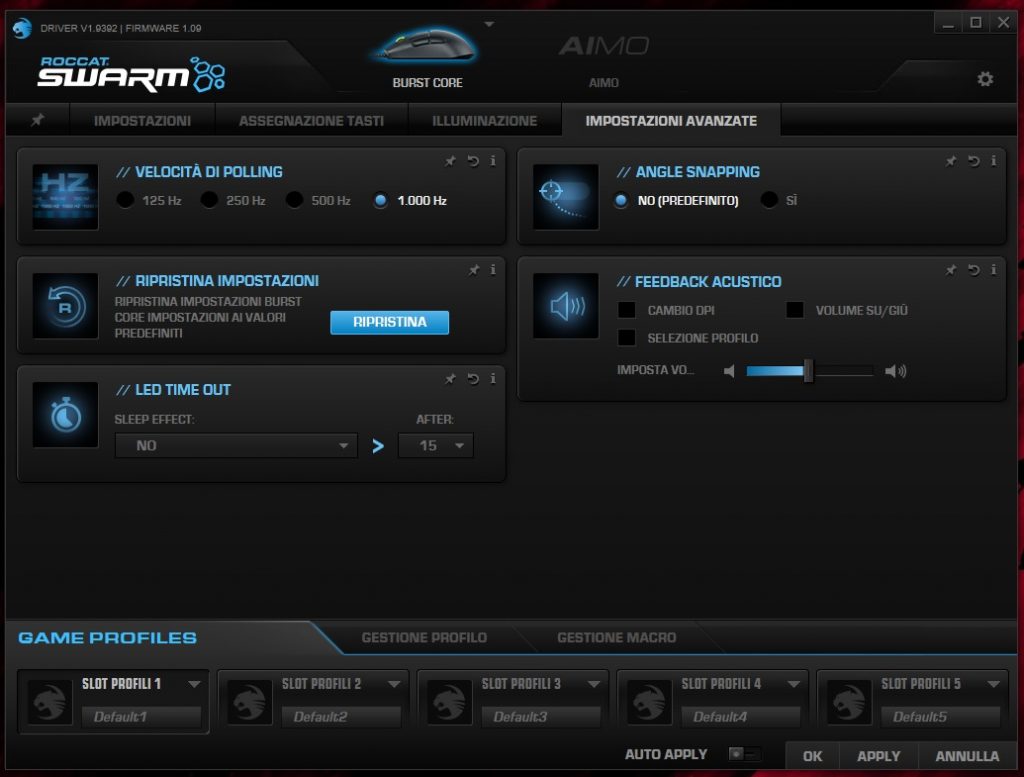Open the settings gear icon
This screenshot has width=1024, height=777.
[x=985, y=79]
